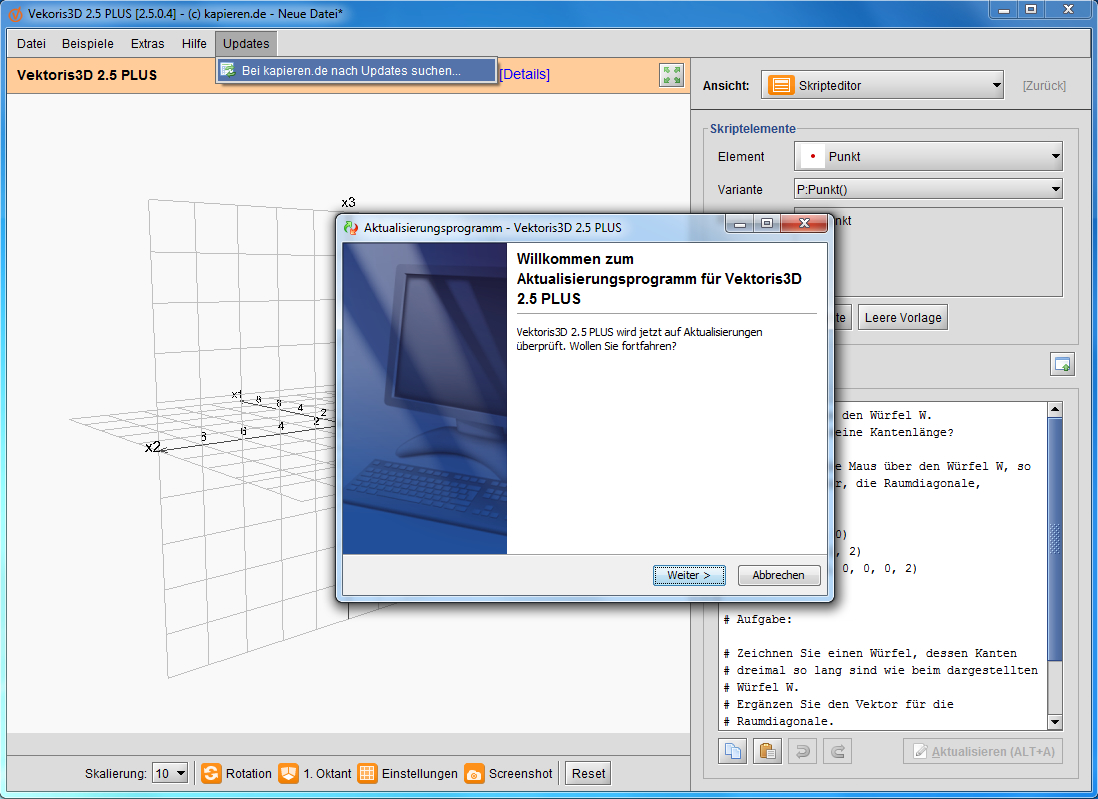
Task: Click the fullscreen expand icon above canvas
Action: [x=672, y=75]
